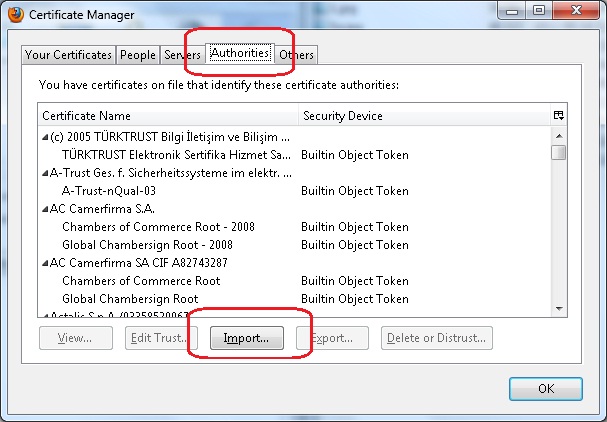Select the Authorities tab

pyautogui.click(x=240, y=54)
